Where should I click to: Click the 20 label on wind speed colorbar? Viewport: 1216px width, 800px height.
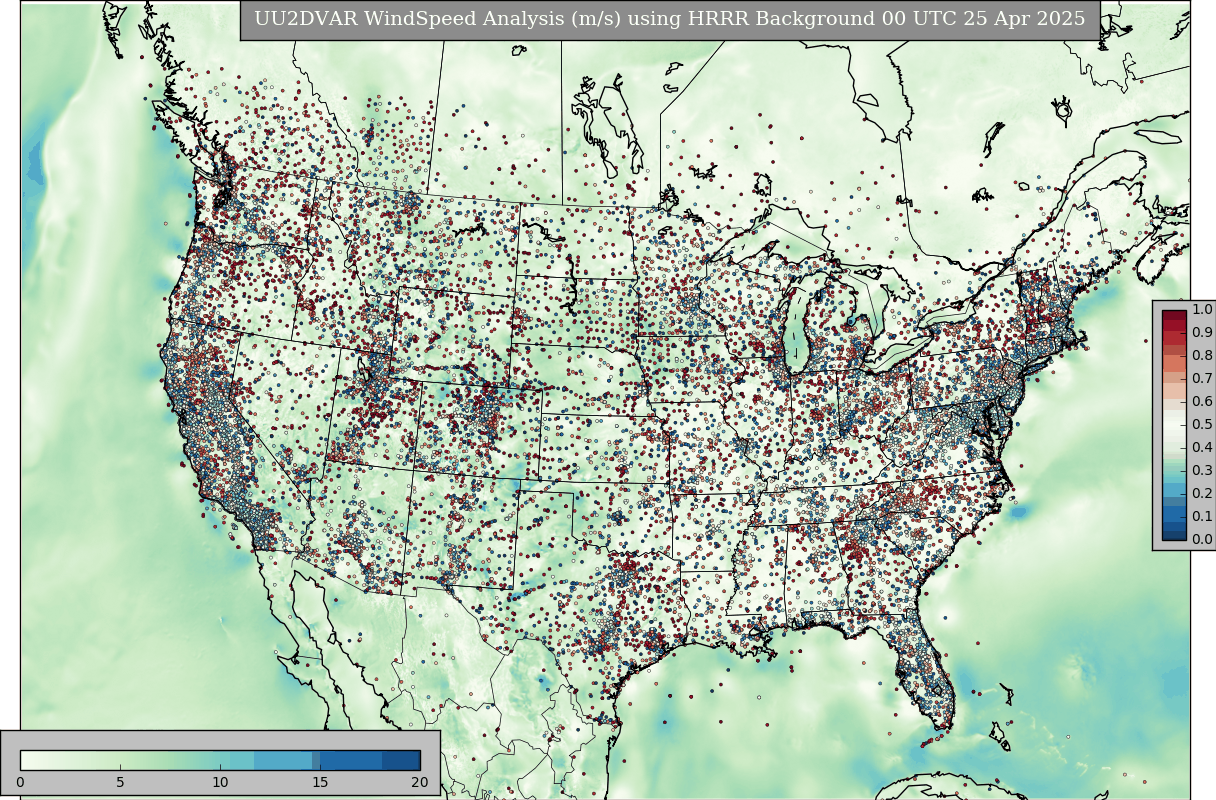point(420,782)
